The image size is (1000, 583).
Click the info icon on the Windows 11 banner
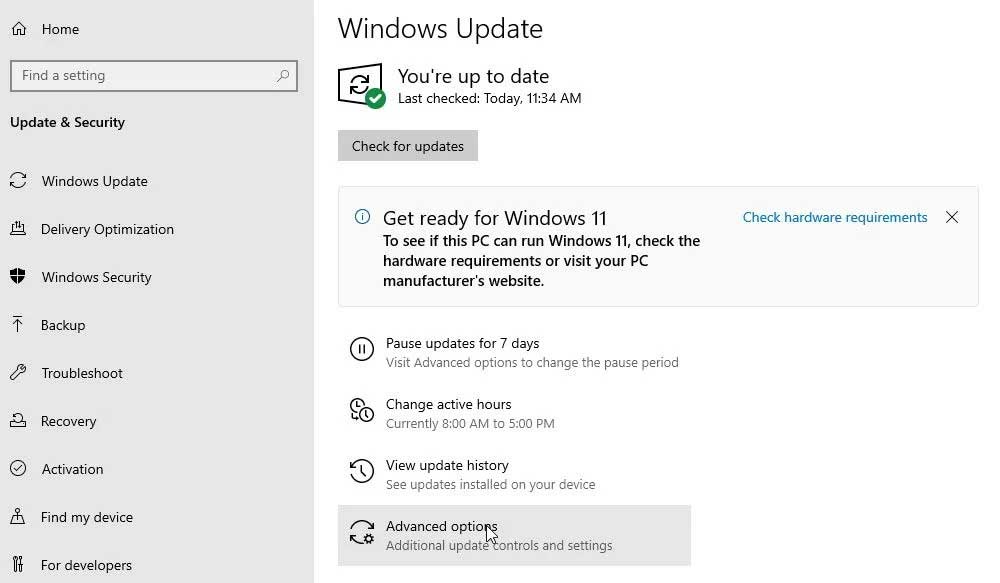pos(362,218)
